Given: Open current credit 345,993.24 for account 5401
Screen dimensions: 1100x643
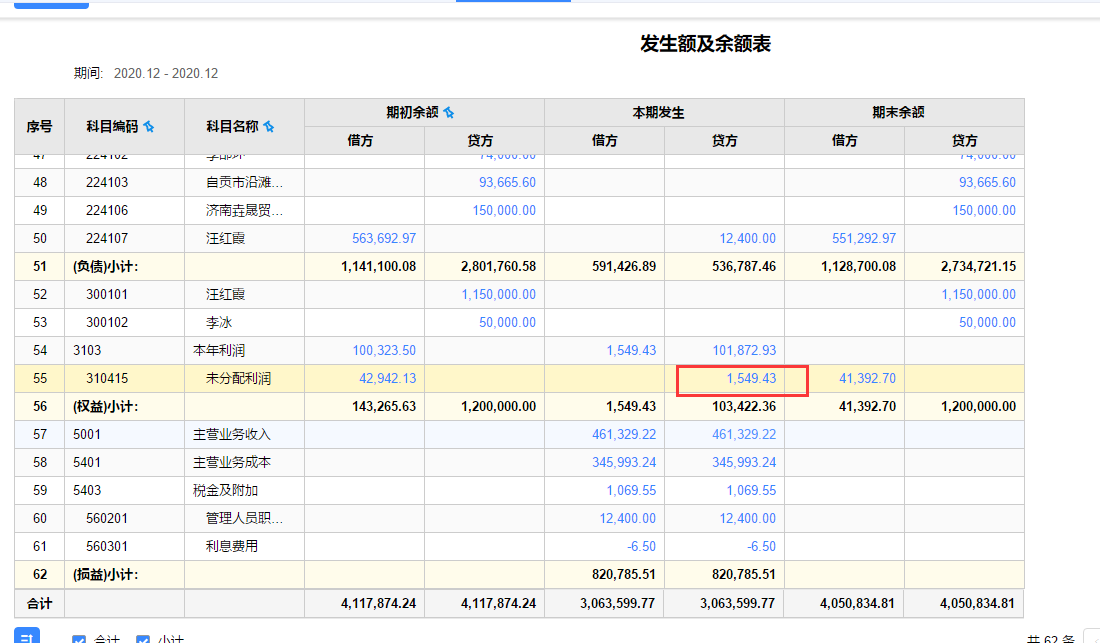Looking at the screenshot, I should click(x=744, y=463).
